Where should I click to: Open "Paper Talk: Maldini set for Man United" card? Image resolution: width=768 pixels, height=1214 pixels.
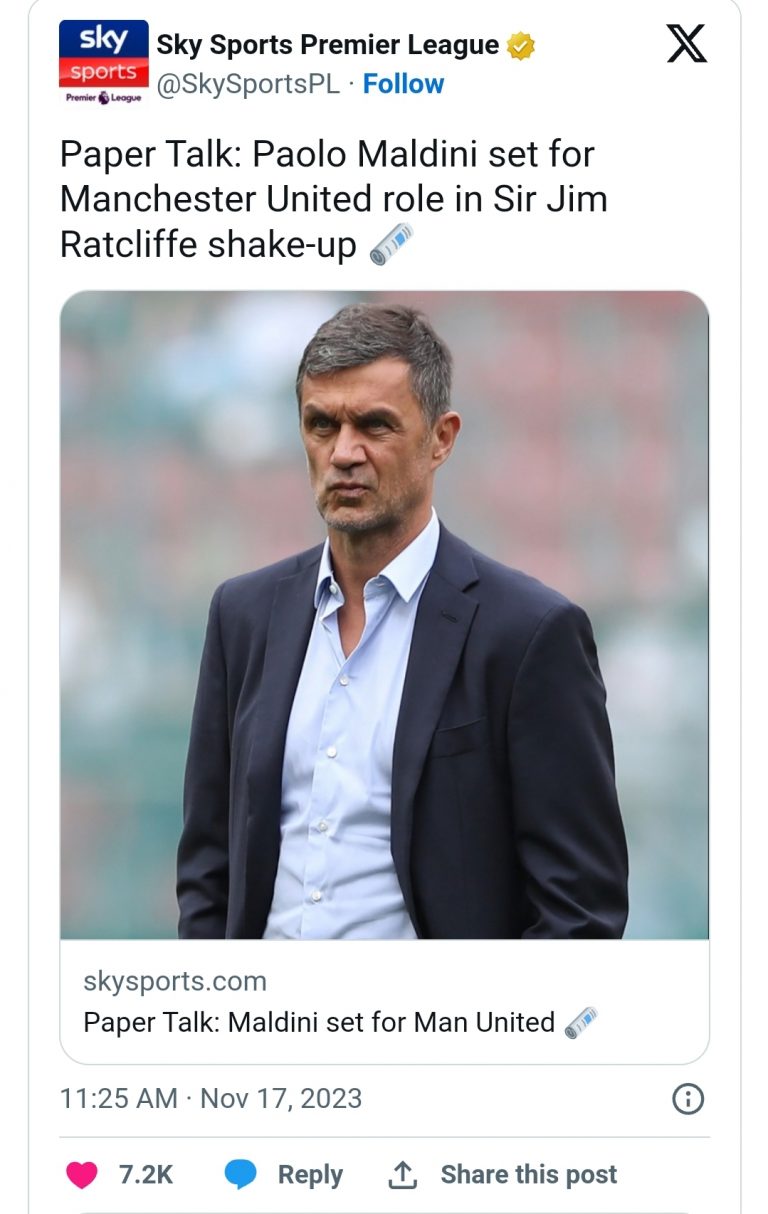click(318, 1022)
